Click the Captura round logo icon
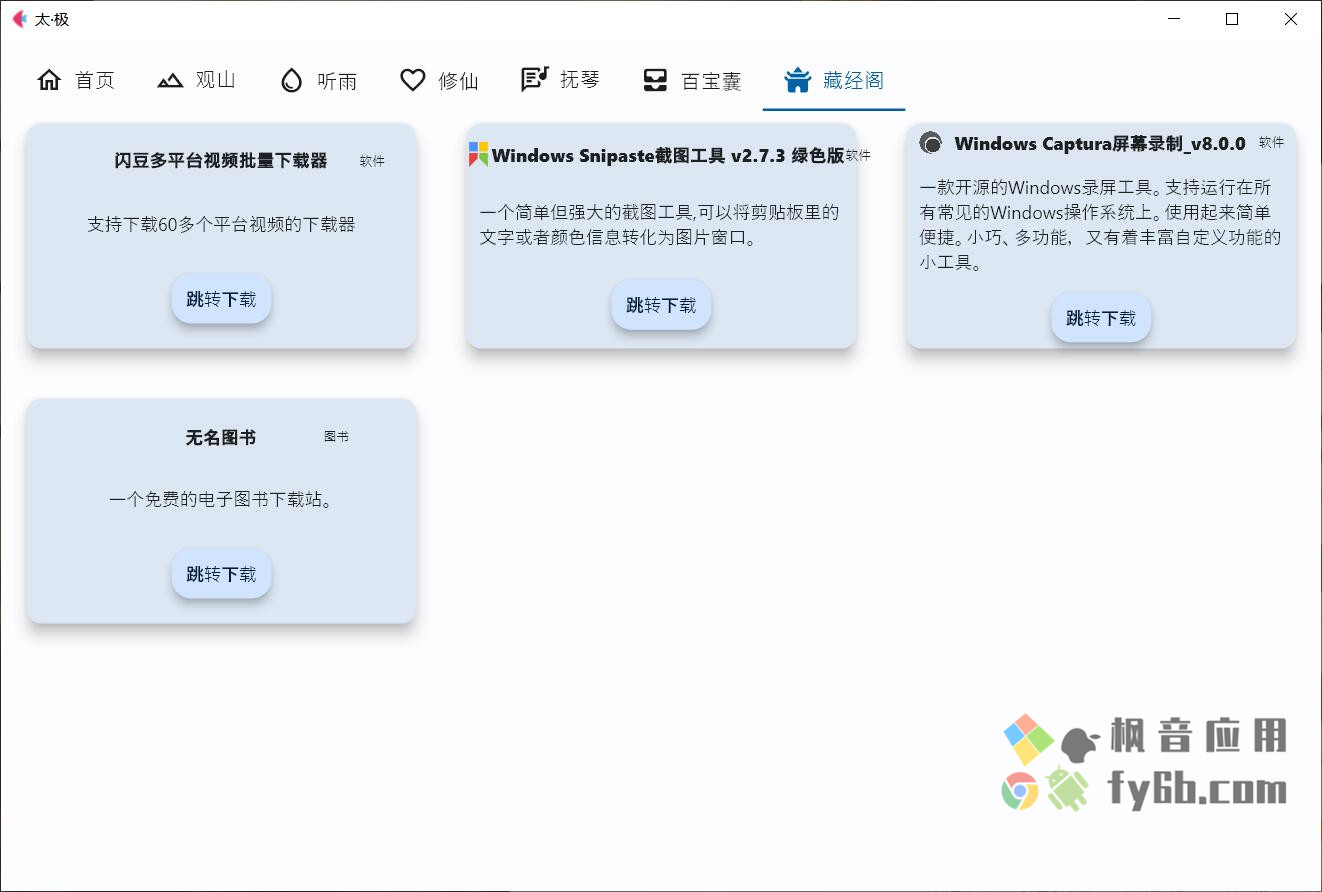The height and width of the screenshot is (892, 1322). tap(930, 143)
